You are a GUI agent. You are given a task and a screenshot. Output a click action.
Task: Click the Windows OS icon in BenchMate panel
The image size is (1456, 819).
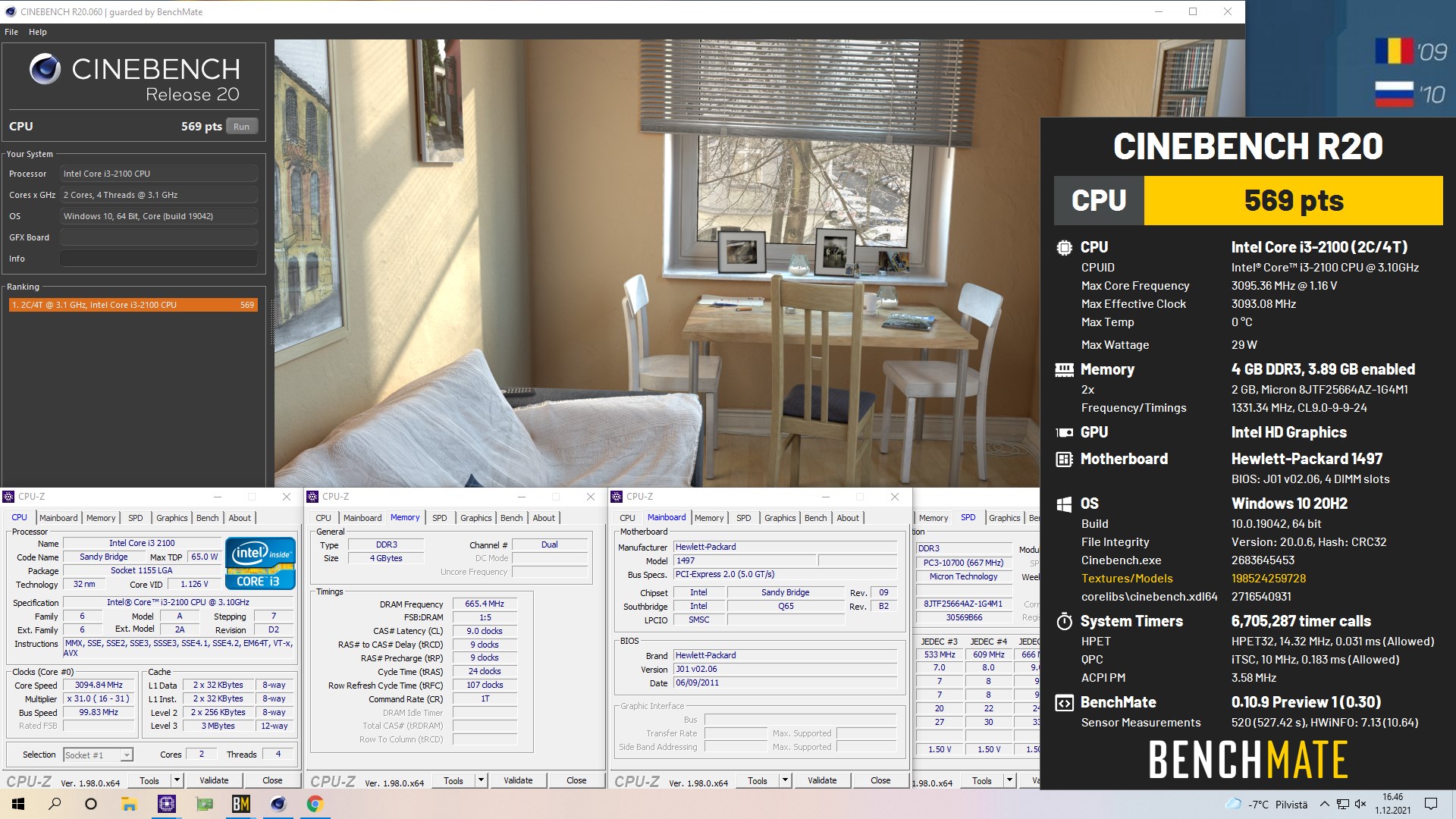1064,504
